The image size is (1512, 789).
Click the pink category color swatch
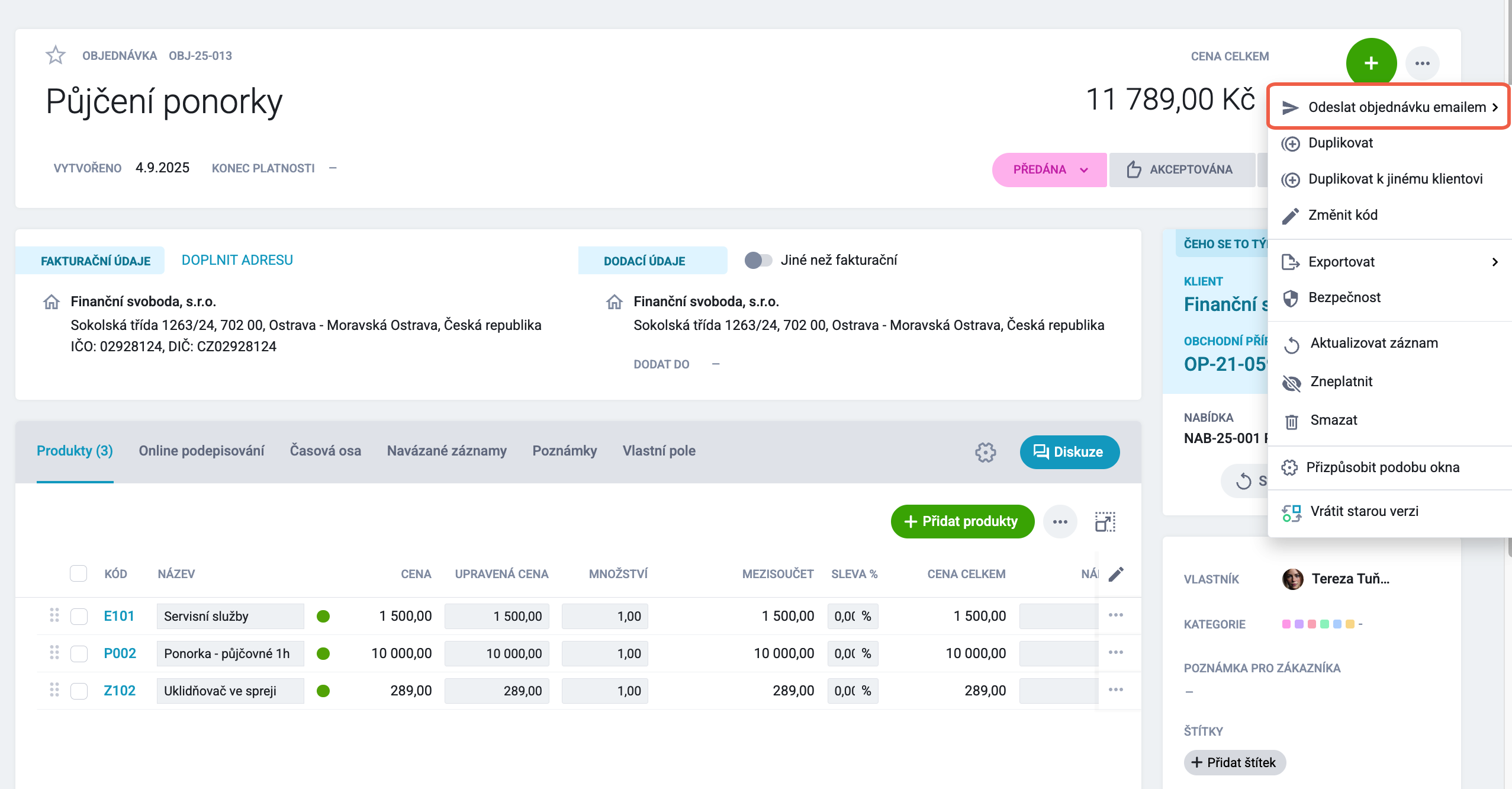pyautogui.click(x=1286, y=624)
